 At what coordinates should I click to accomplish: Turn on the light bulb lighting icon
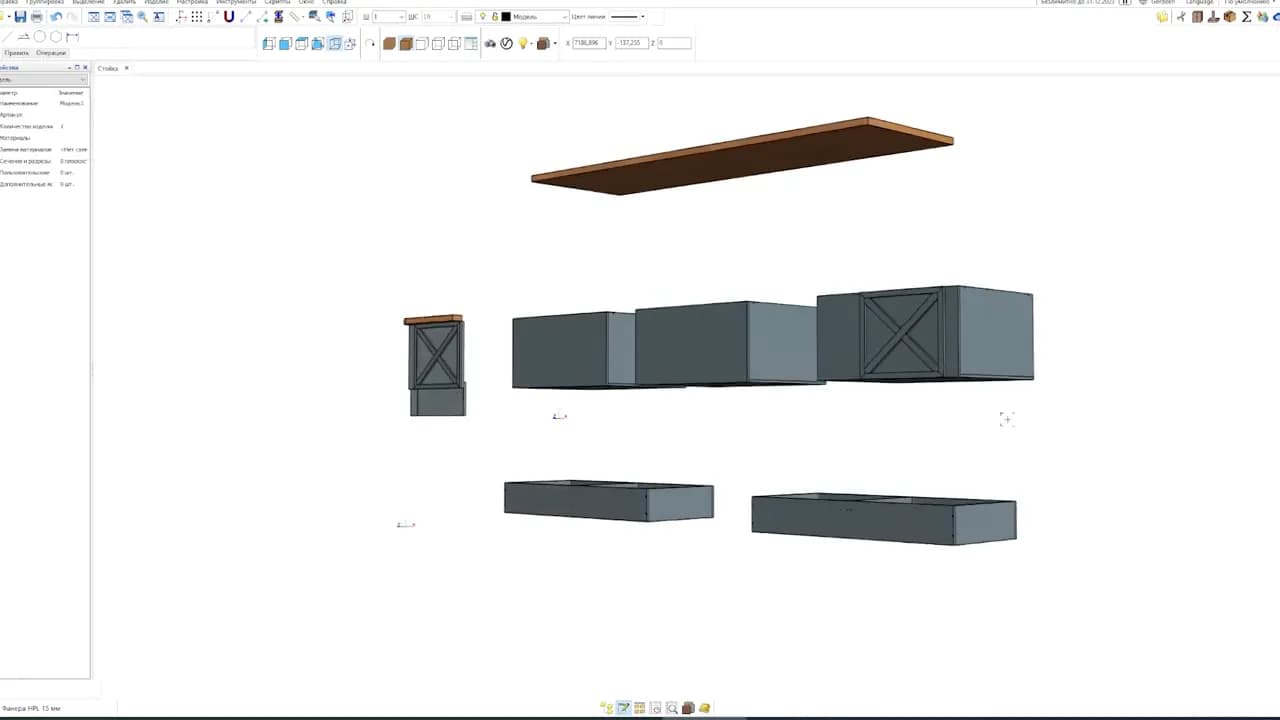click(522, 44)
